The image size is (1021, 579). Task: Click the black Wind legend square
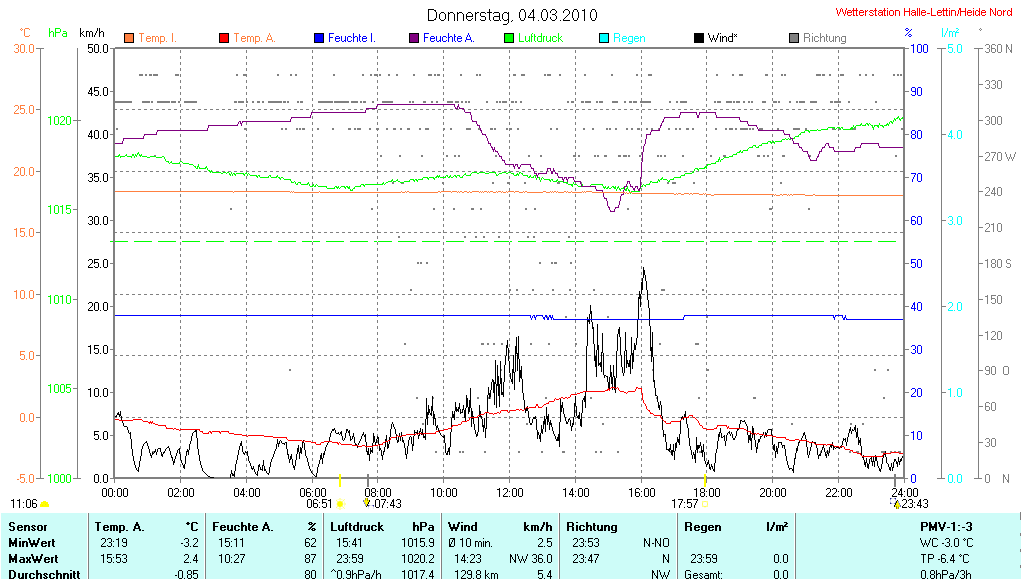[x=698, y=38]
